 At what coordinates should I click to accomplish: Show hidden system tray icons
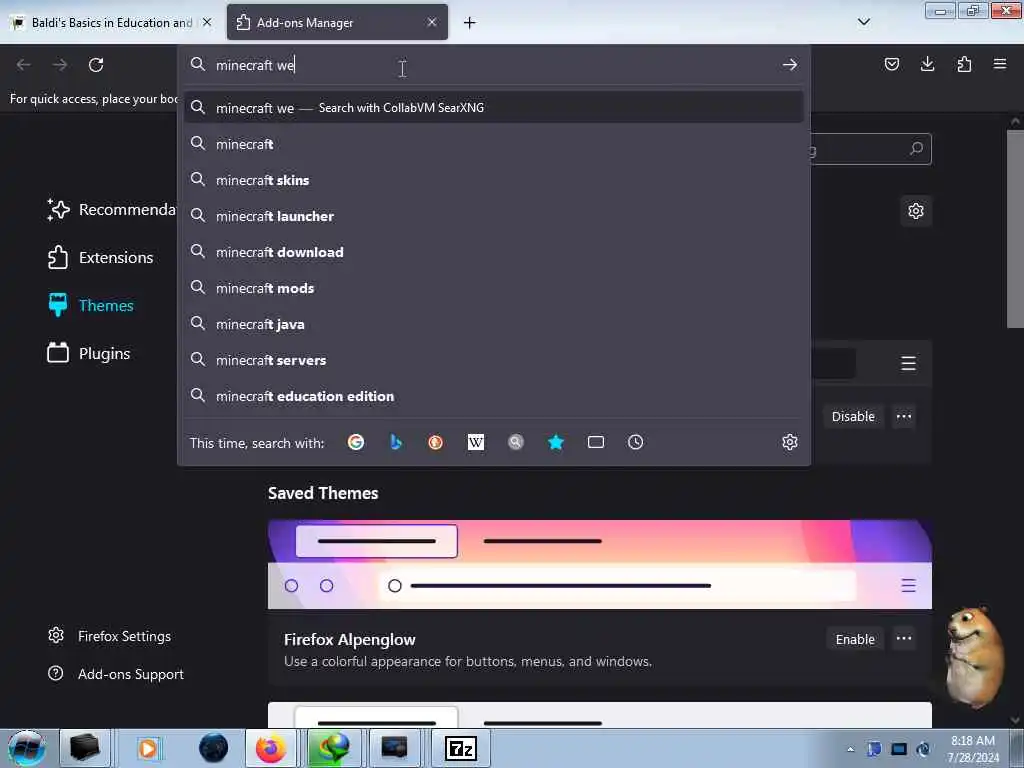click(x=850, y=749)
